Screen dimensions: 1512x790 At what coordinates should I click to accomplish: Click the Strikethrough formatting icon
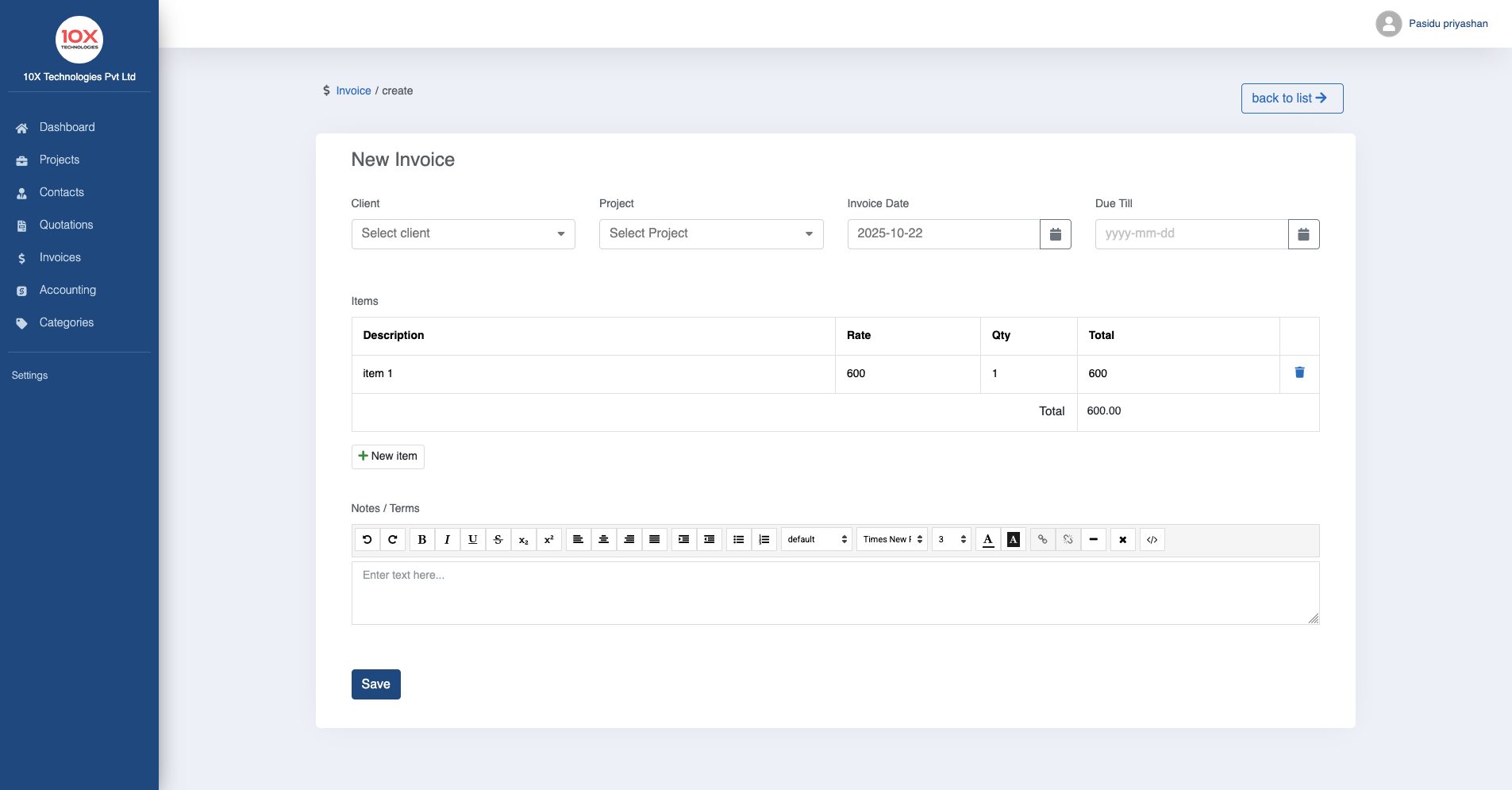(x=498, y=539)
